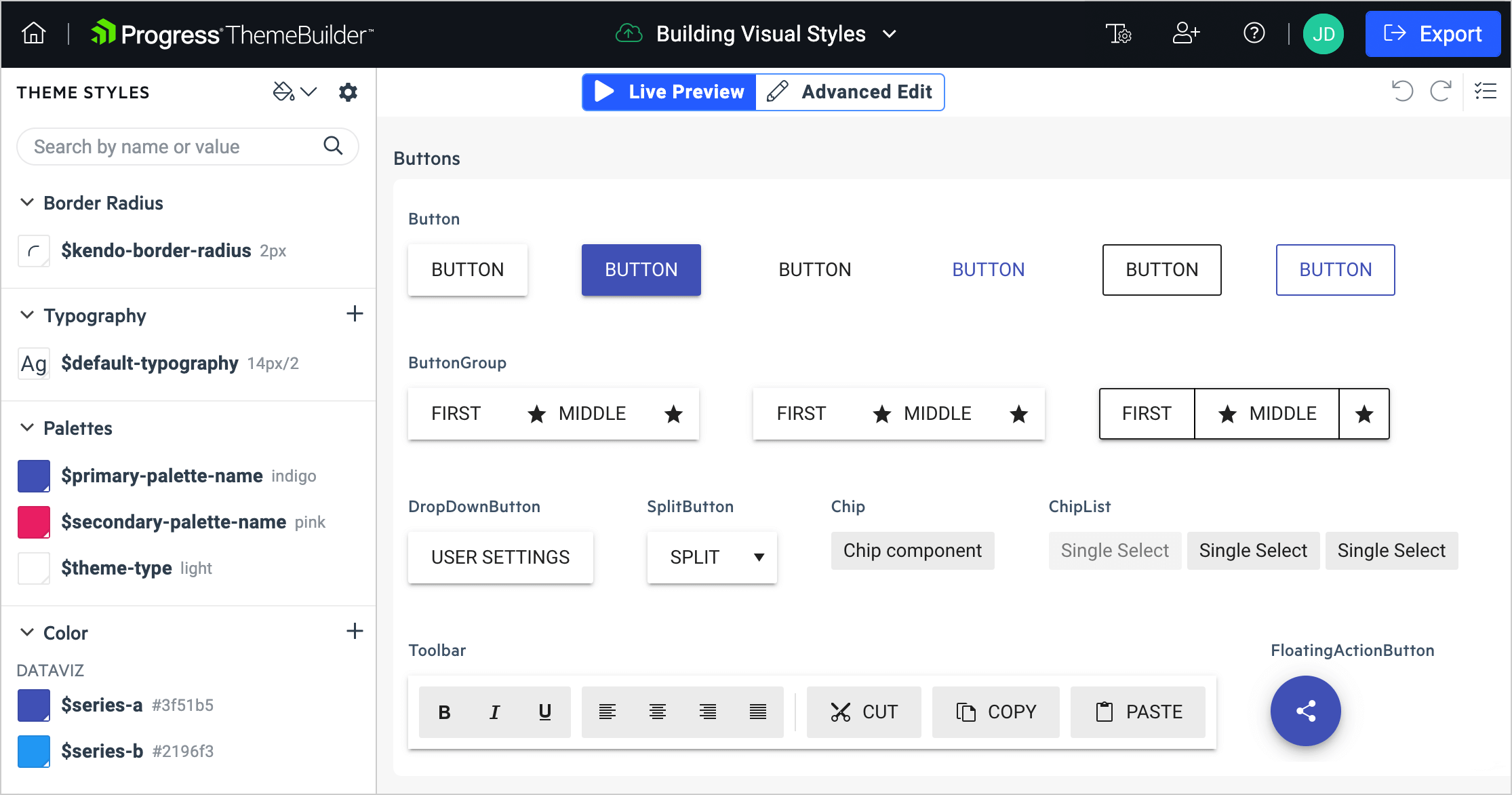Open Theme Styles gear settings
This screenshot has height=795, width=1512.
348,92
